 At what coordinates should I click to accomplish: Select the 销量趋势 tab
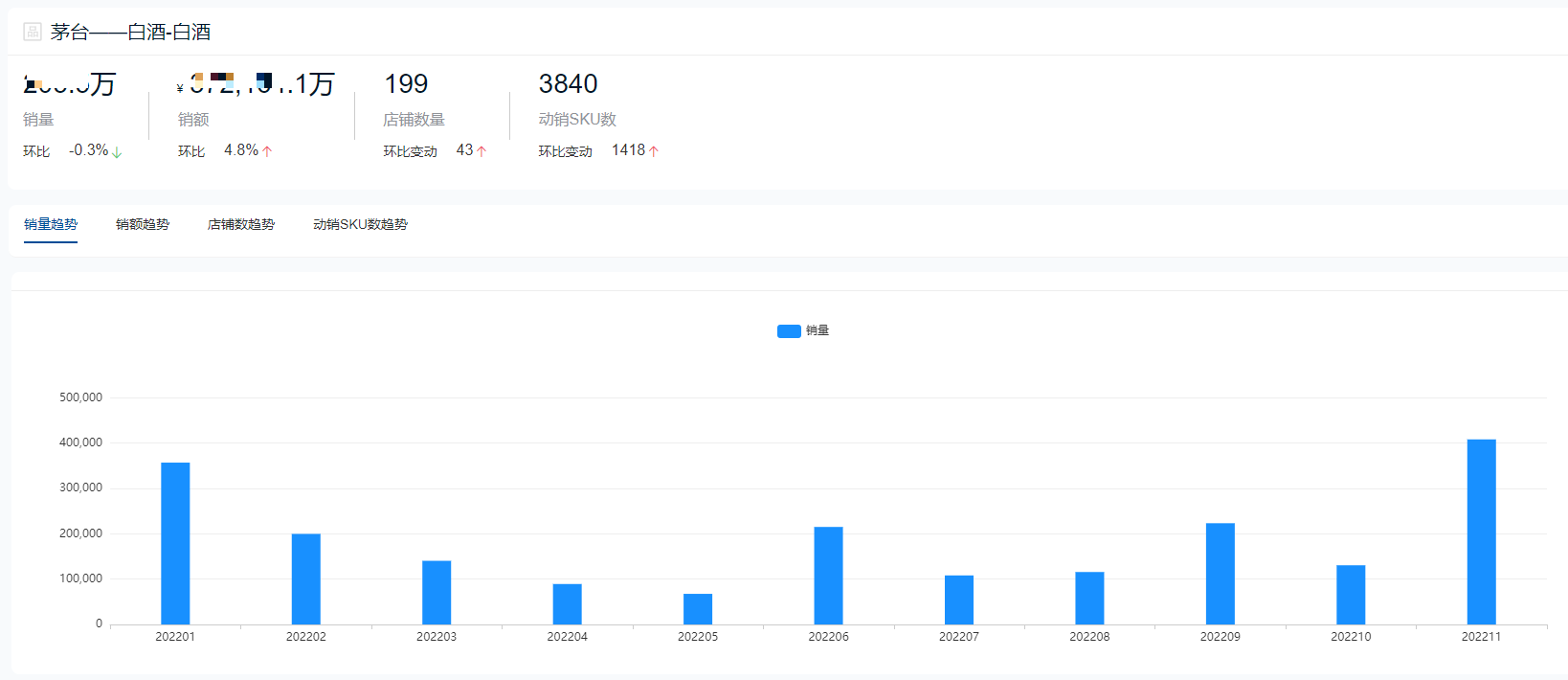(x=51, y=224)
